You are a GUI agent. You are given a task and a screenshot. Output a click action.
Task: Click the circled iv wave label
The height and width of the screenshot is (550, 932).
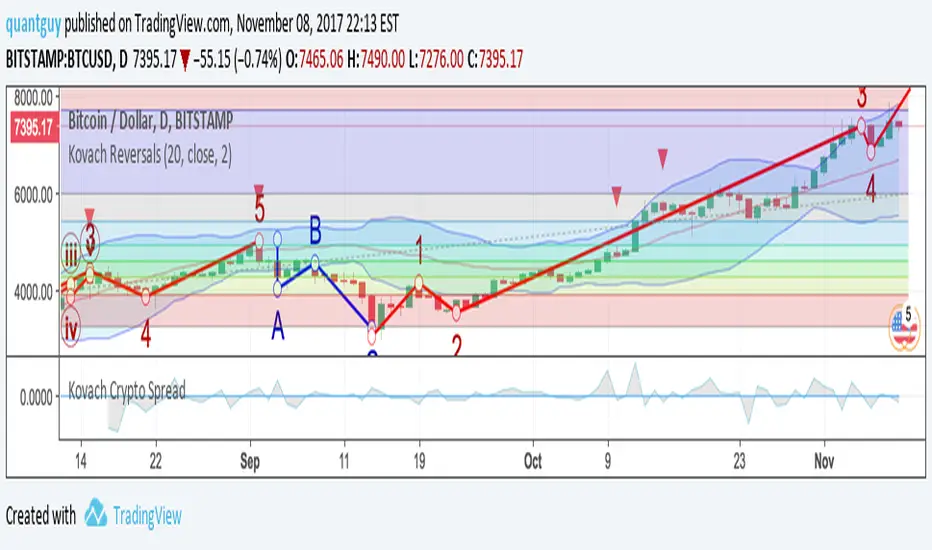tap(71, 327)
